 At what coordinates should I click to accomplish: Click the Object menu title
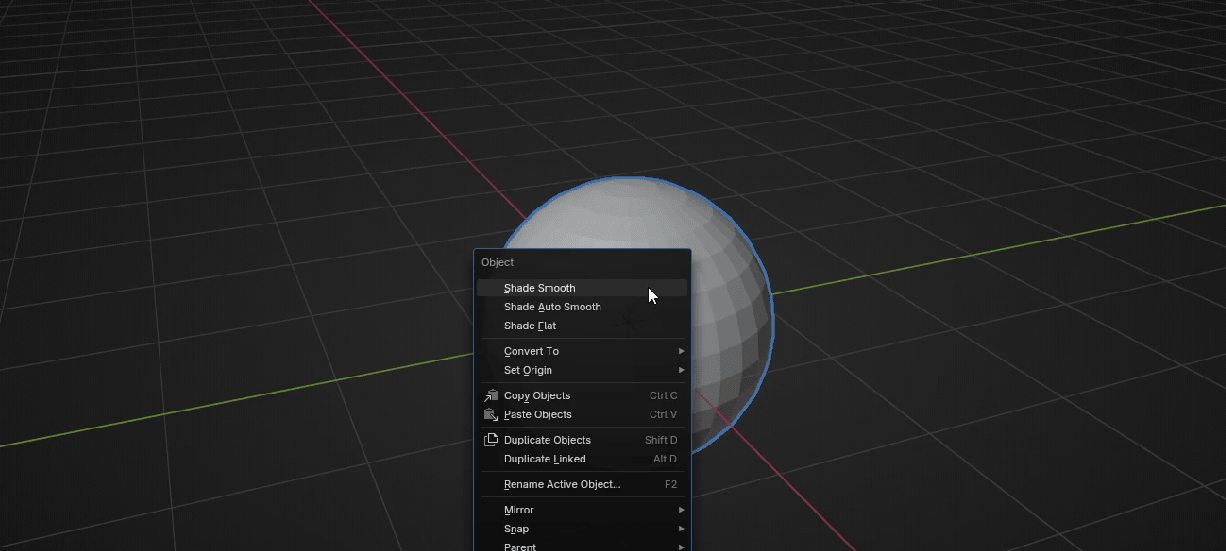[498, 262]
